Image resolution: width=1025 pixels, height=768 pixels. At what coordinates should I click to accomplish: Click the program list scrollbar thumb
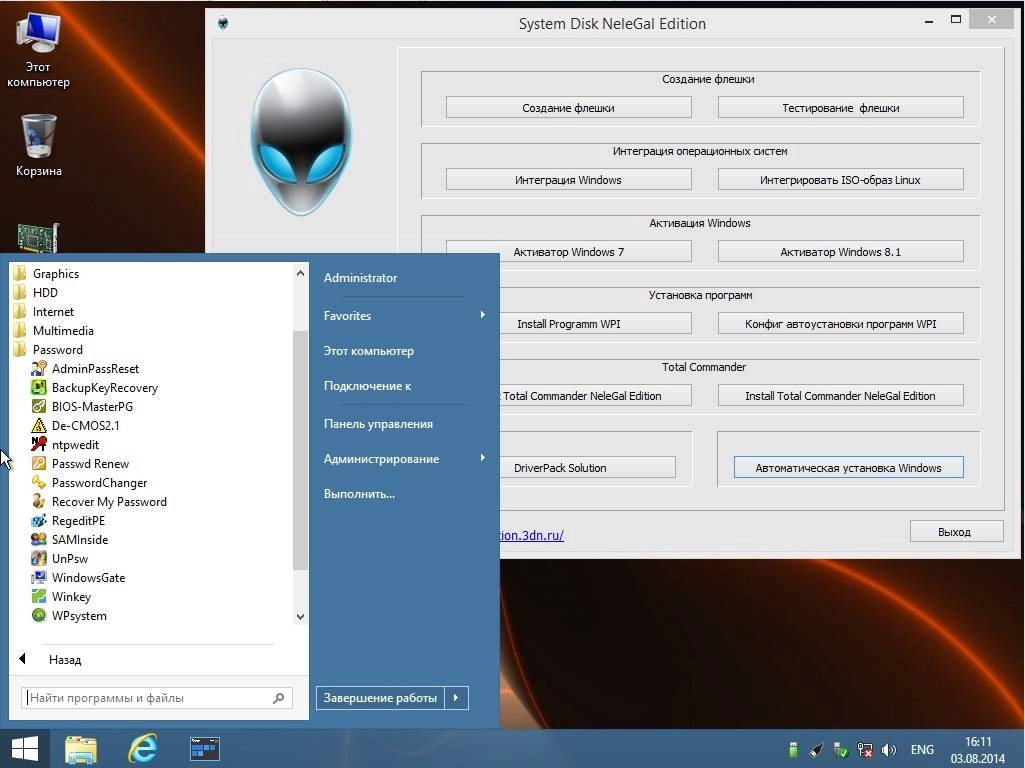[300, 450]
